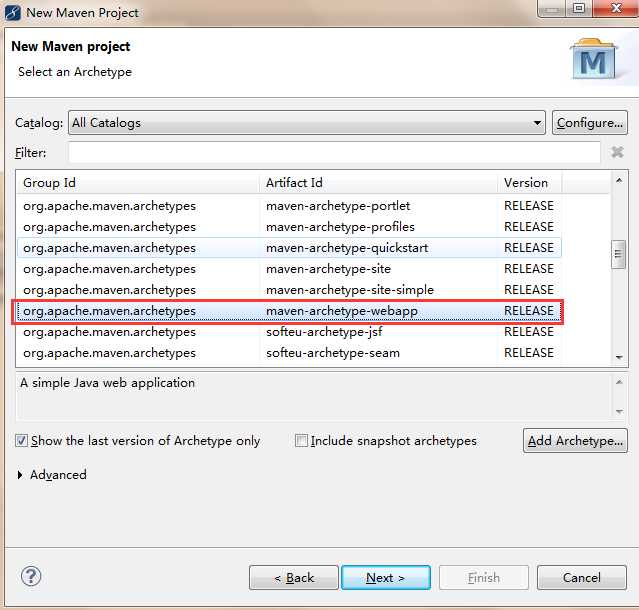Click the Configure... button
Viewport: 639px width, 610px height.
click(590, 123)
